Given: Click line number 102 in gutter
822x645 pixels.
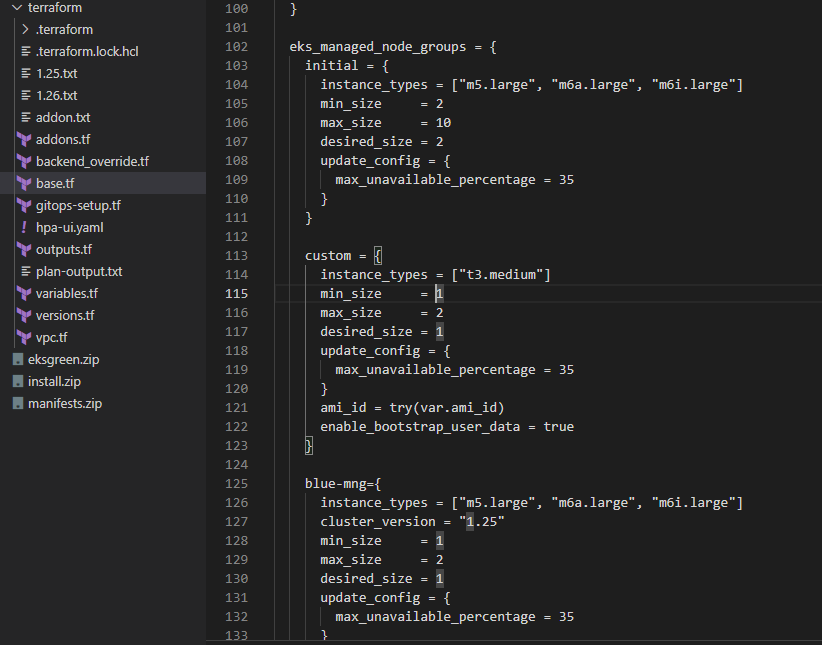Looking at the screenshot, I should tap(236, 47).
